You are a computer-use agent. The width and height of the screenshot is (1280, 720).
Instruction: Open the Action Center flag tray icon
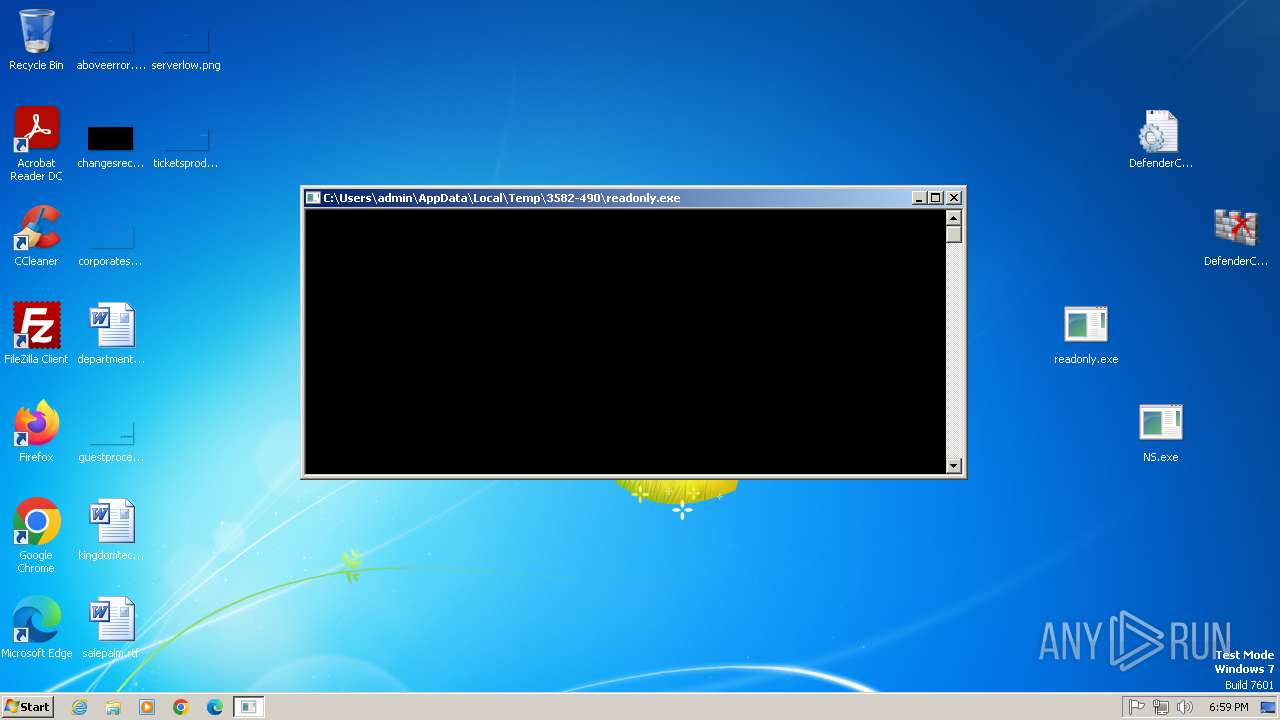pos(1136,707)
